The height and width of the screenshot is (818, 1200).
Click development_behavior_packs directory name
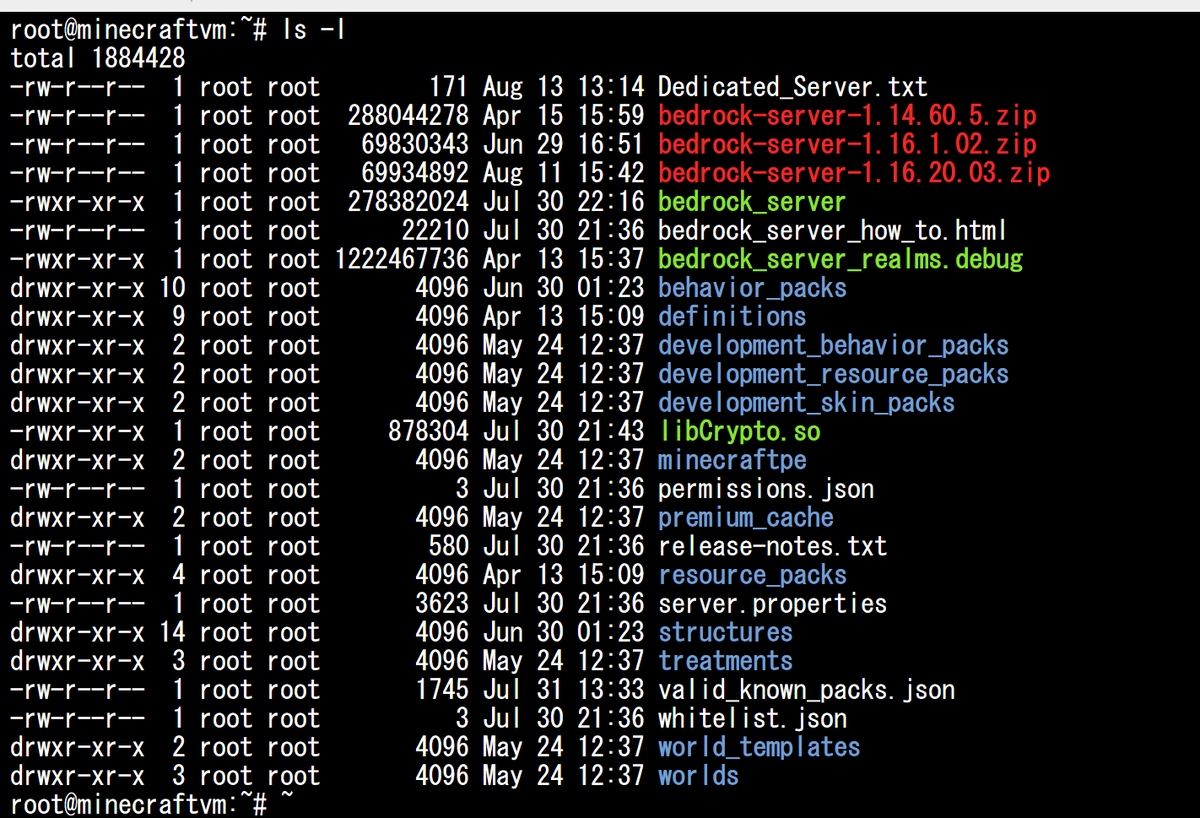click(833, 347)
